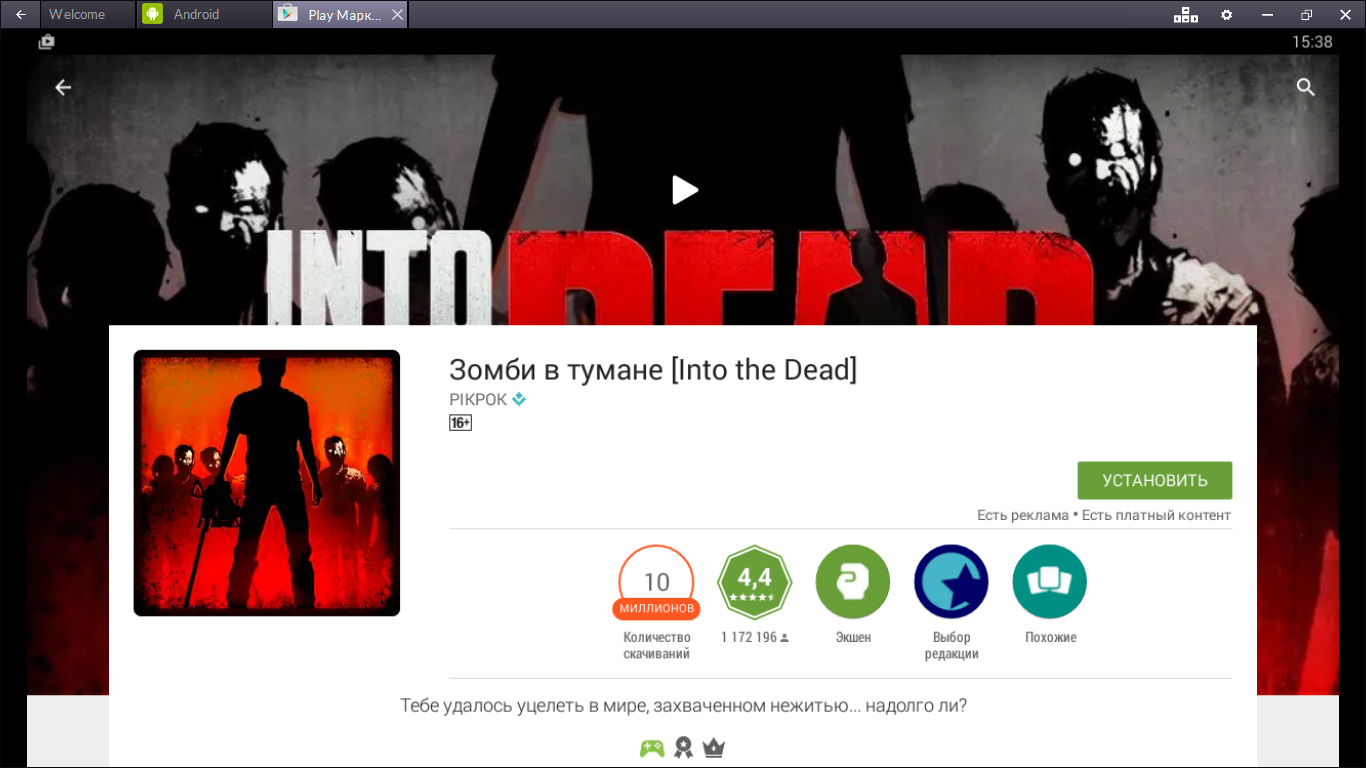Click the Есть реклама notice text

1023,515
